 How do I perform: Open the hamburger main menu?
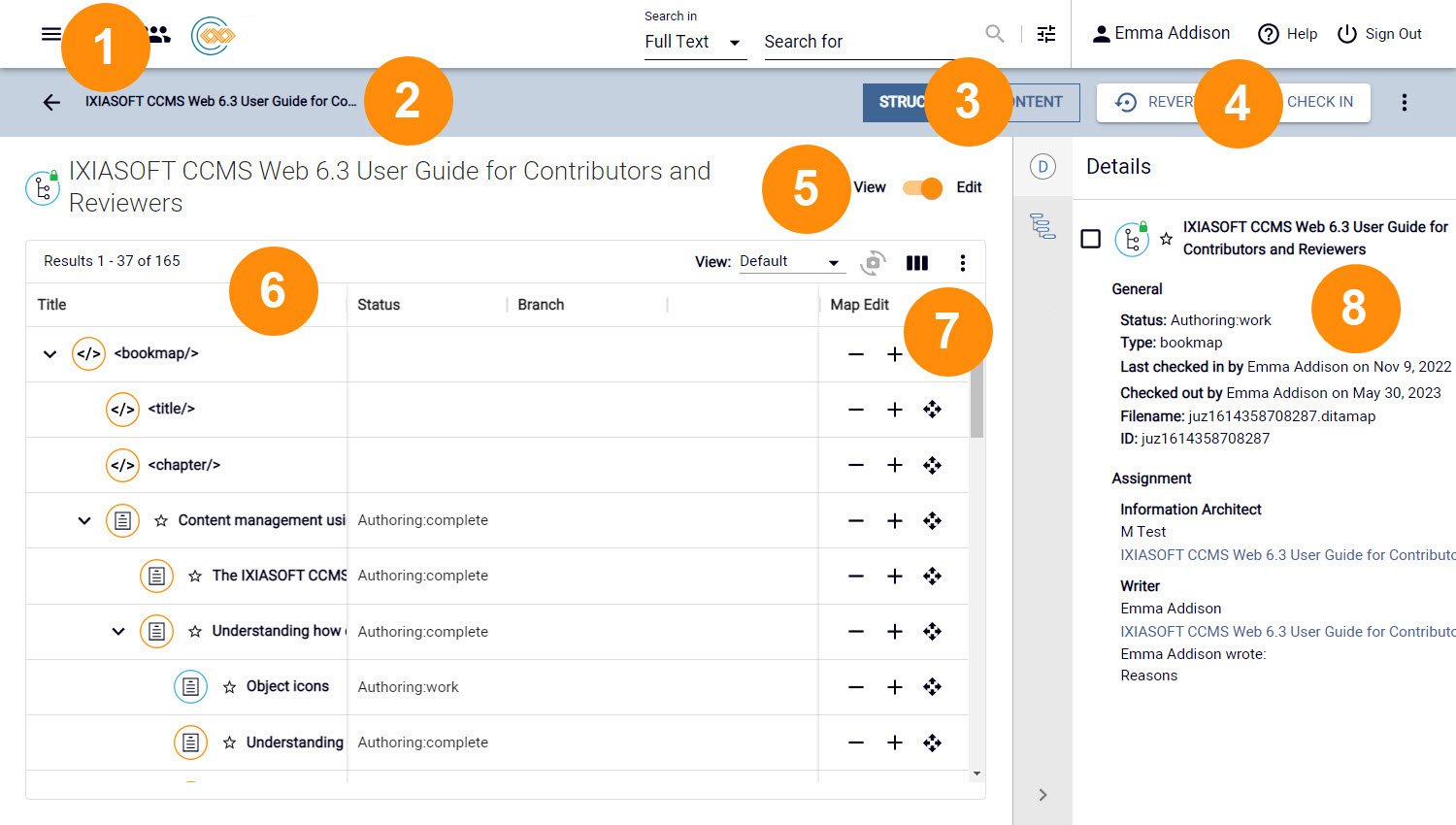pos(51,35)
